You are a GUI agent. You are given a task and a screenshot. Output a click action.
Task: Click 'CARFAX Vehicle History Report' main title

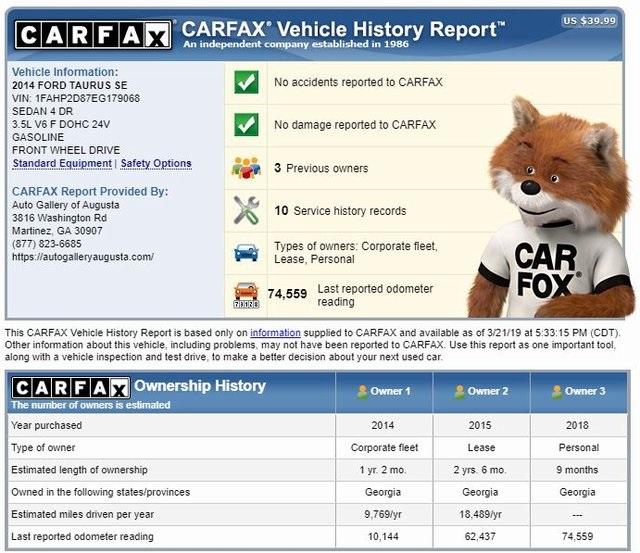point(343,29)
